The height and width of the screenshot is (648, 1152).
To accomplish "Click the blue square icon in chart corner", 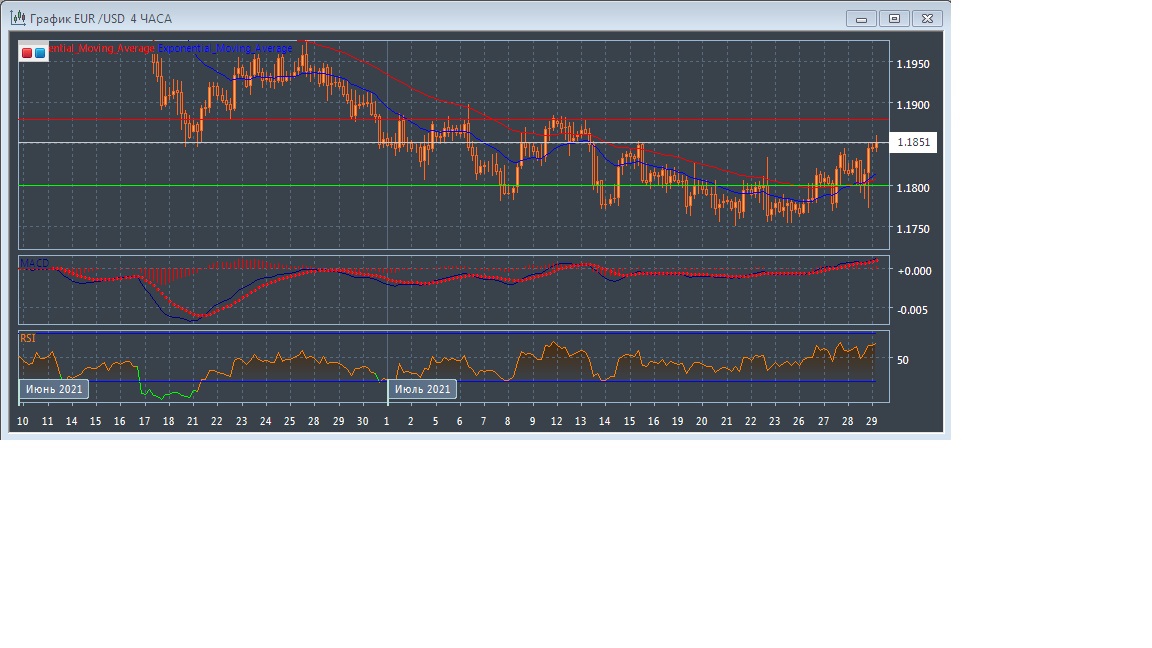I will [x=40, y=52].
